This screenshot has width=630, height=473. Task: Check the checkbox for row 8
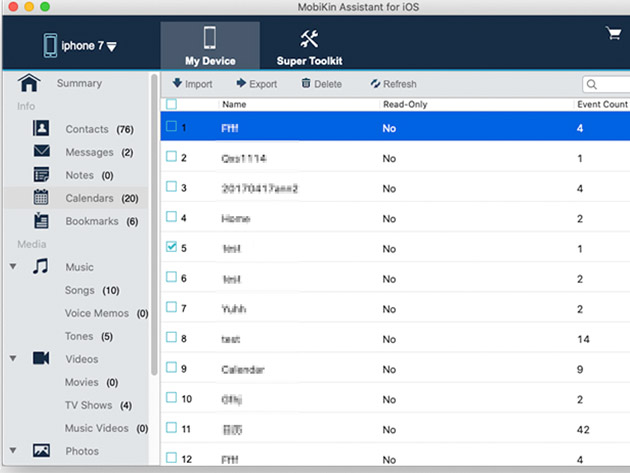click(172, 337)
